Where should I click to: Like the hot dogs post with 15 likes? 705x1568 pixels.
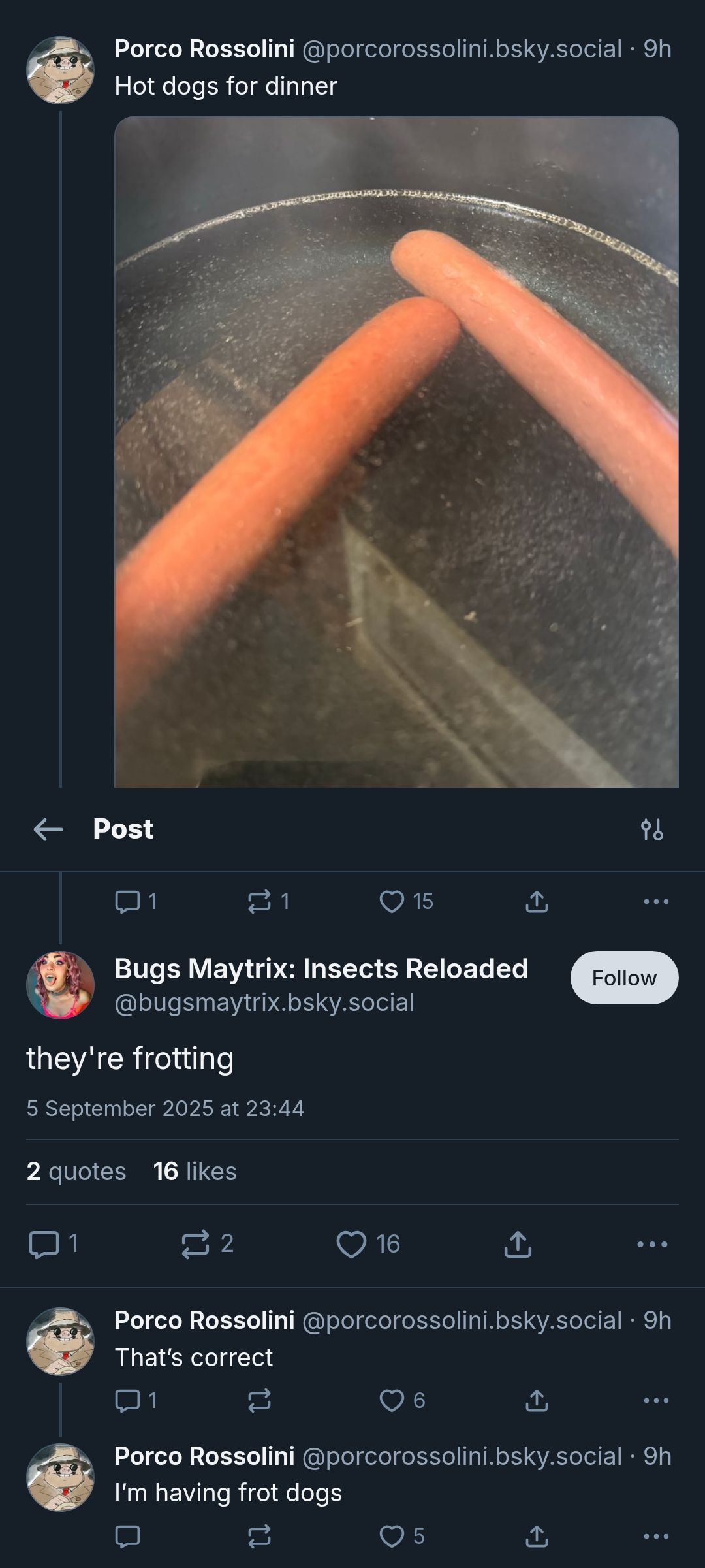[406, 902]
